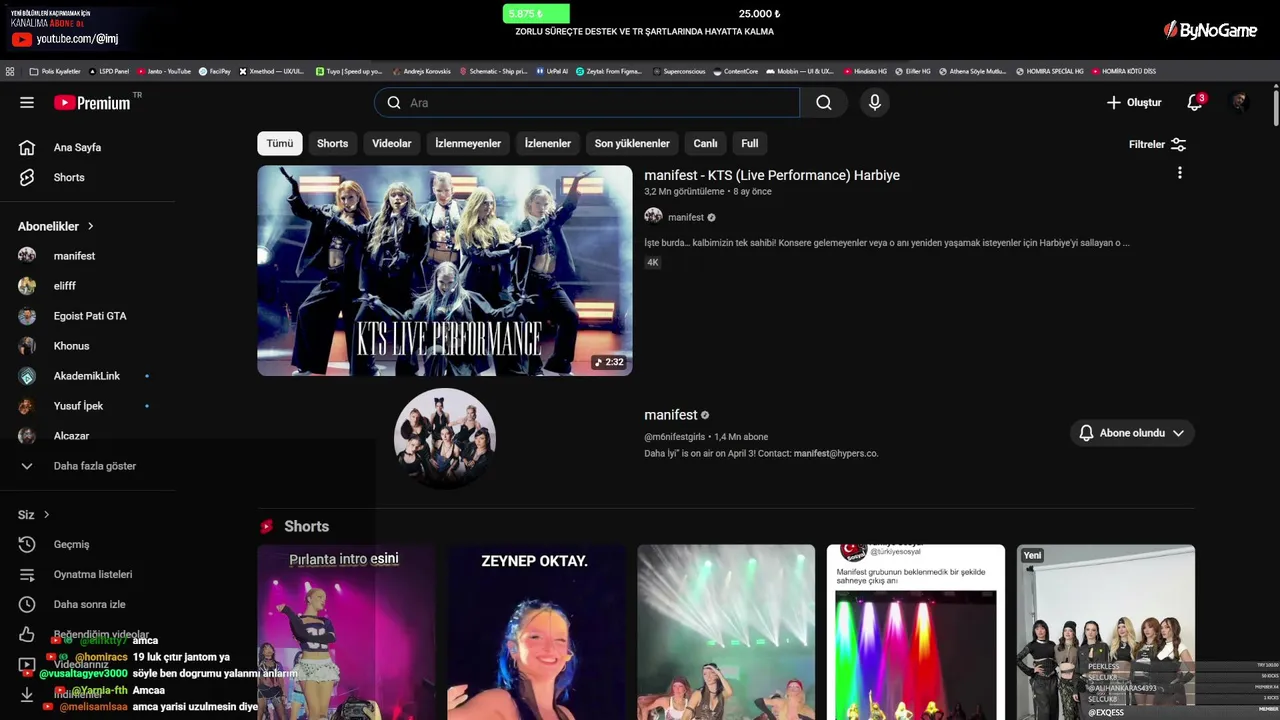
Task: Open the Oluştur create button
Action: point(1134,103)
